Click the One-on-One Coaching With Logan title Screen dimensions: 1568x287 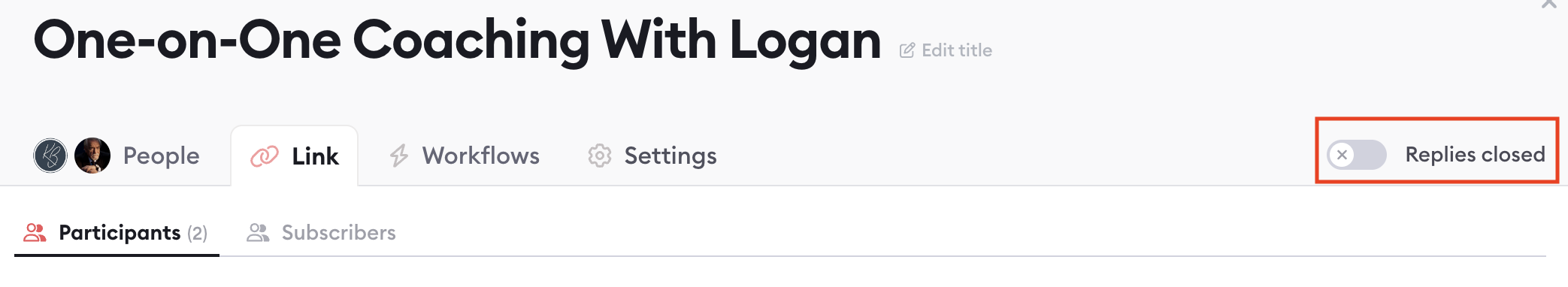pyautogui.click(x=457, y=41)
